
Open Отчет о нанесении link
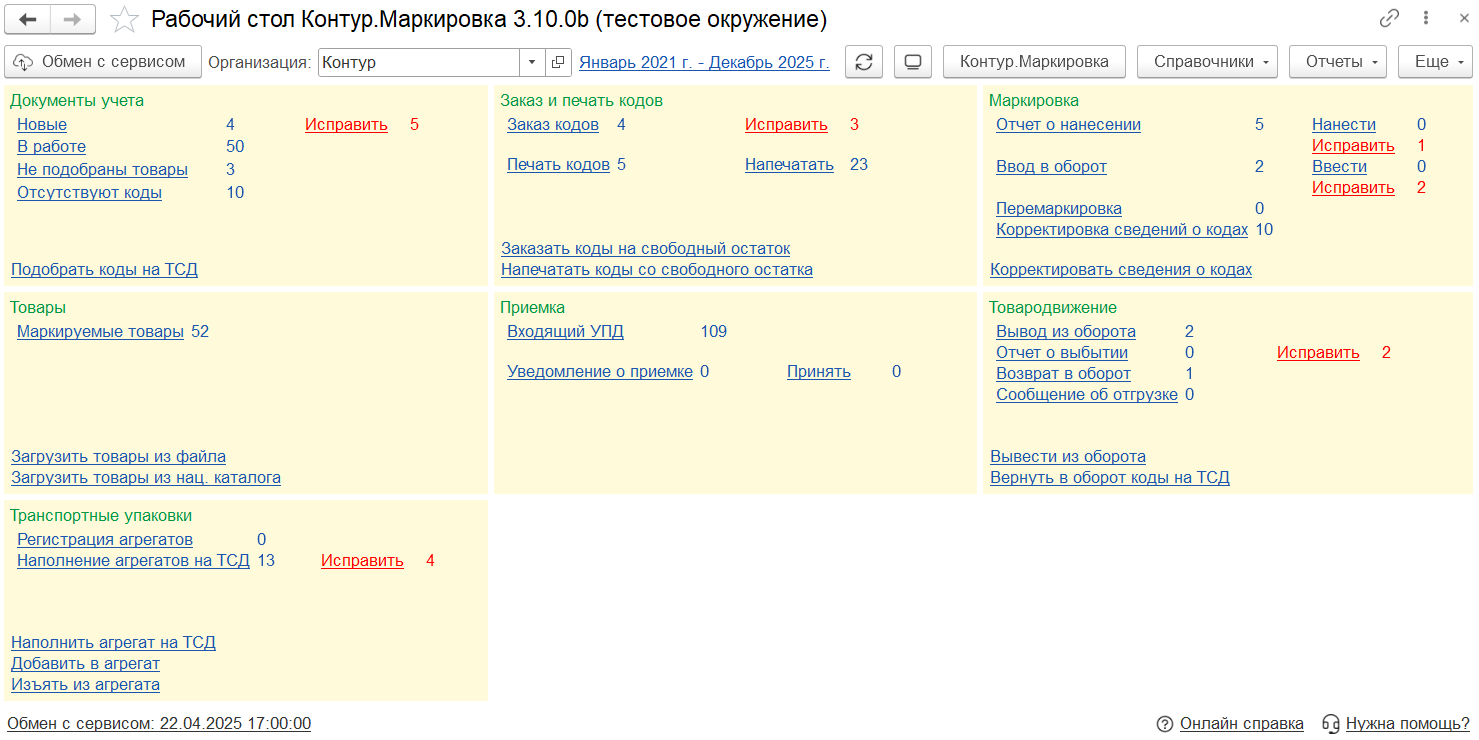click(1068, 125)
